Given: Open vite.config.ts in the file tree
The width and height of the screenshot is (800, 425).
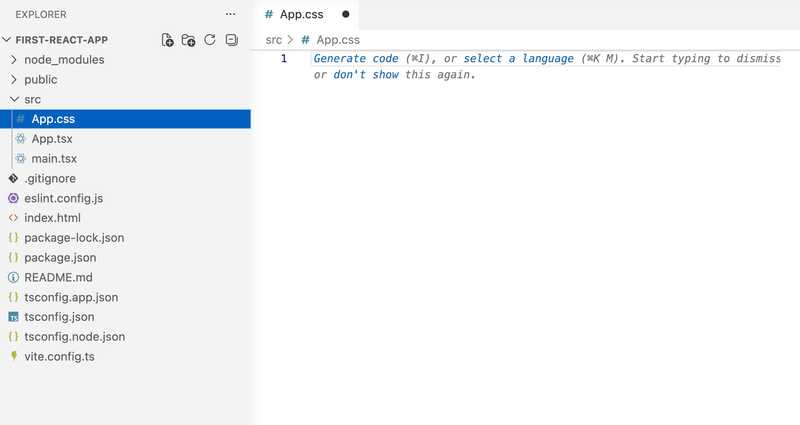Looking at the screenshot, I should (x=59, y=356).
